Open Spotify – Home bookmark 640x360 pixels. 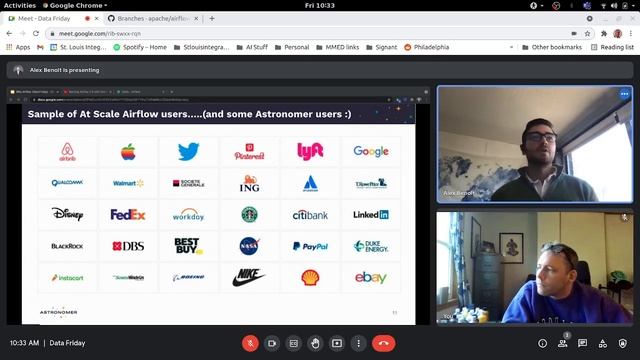click(x=140, y=47)
